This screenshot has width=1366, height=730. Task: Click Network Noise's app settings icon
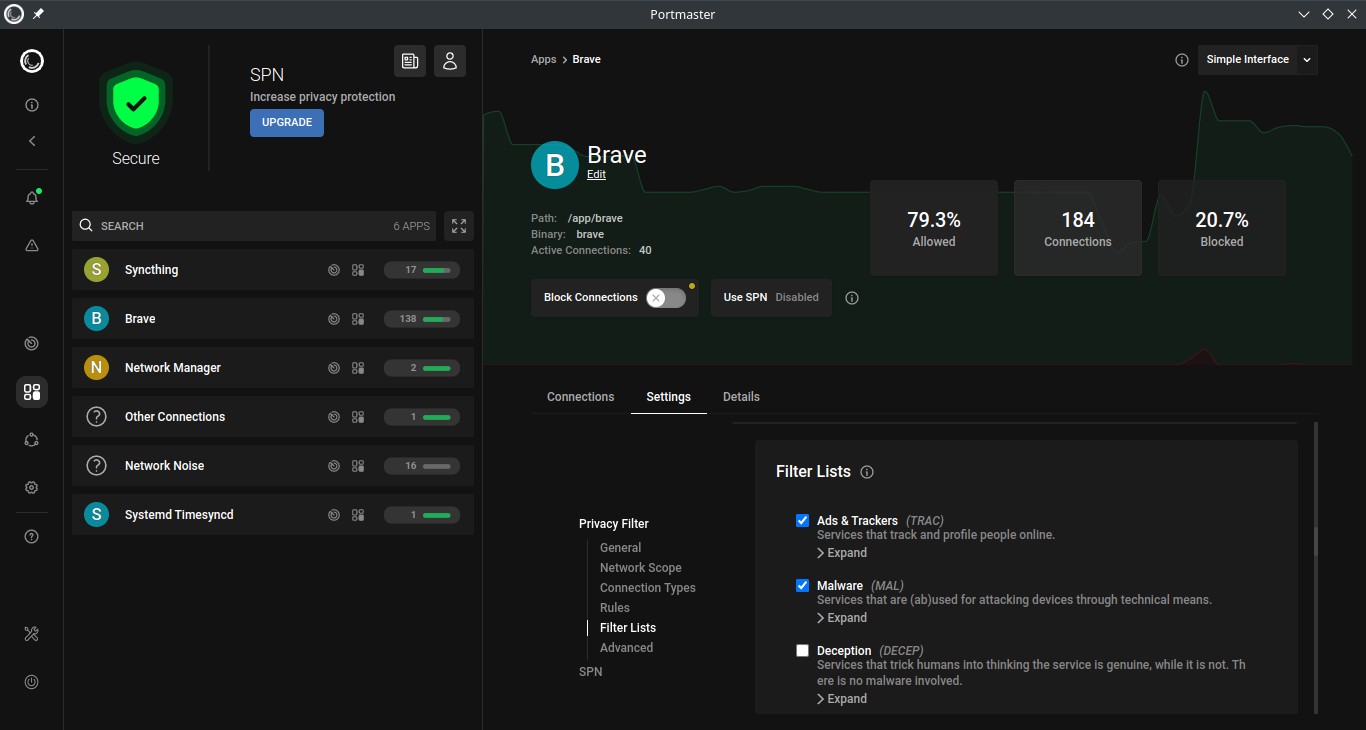click(x=358, y=466)
